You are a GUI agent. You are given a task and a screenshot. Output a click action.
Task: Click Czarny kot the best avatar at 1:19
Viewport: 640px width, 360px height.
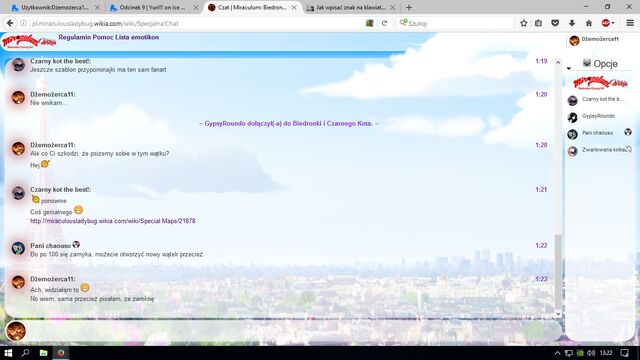tap(18, 64)
